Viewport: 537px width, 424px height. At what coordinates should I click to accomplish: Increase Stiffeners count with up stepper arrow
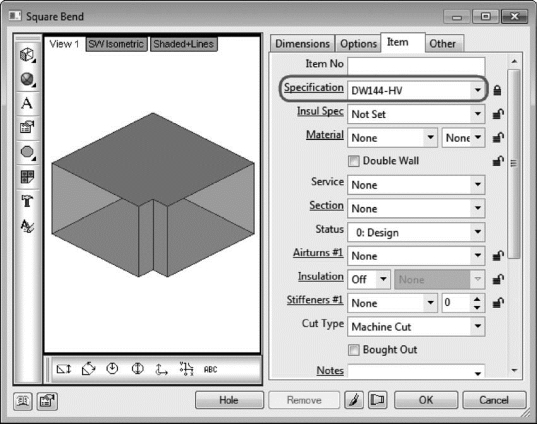click(477, 299)
